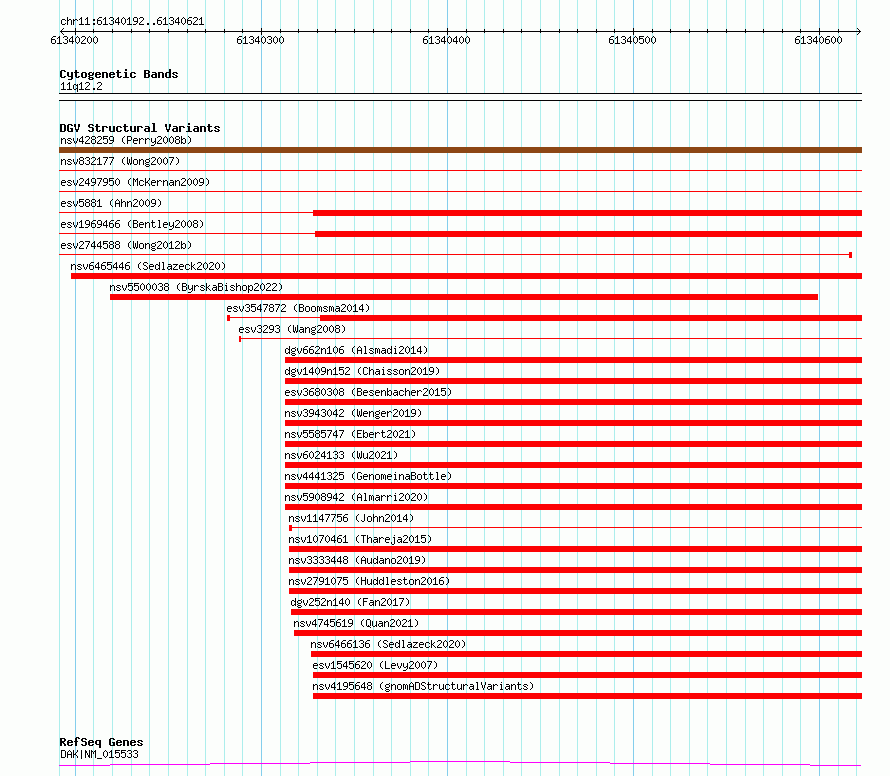
Task: Click the nsv3333448 (Audano2019) label
Action: point(357,560)
